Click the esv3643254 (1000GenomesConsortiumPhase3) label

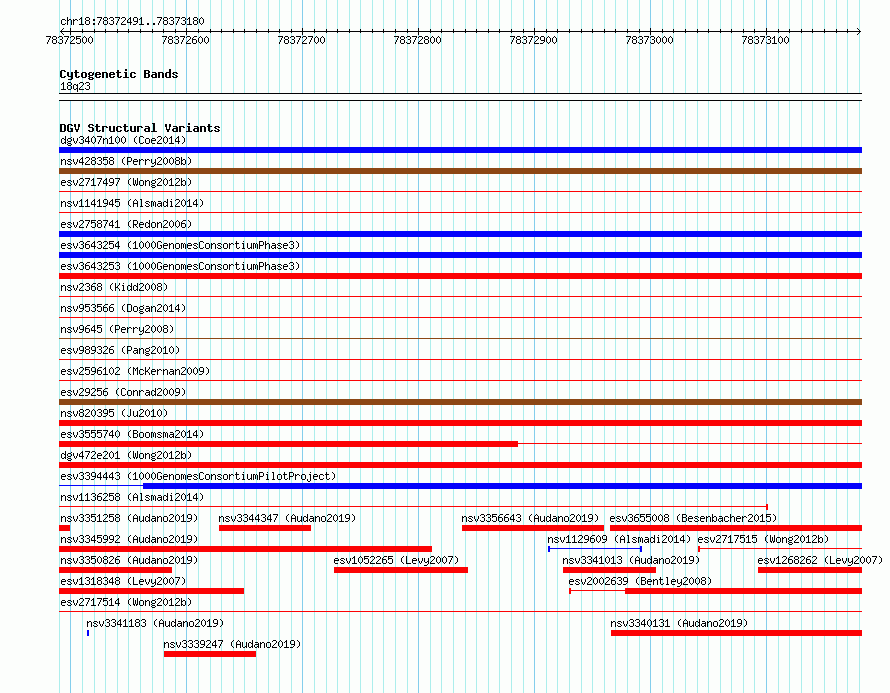pyautogui.click(x=180, y=245)
